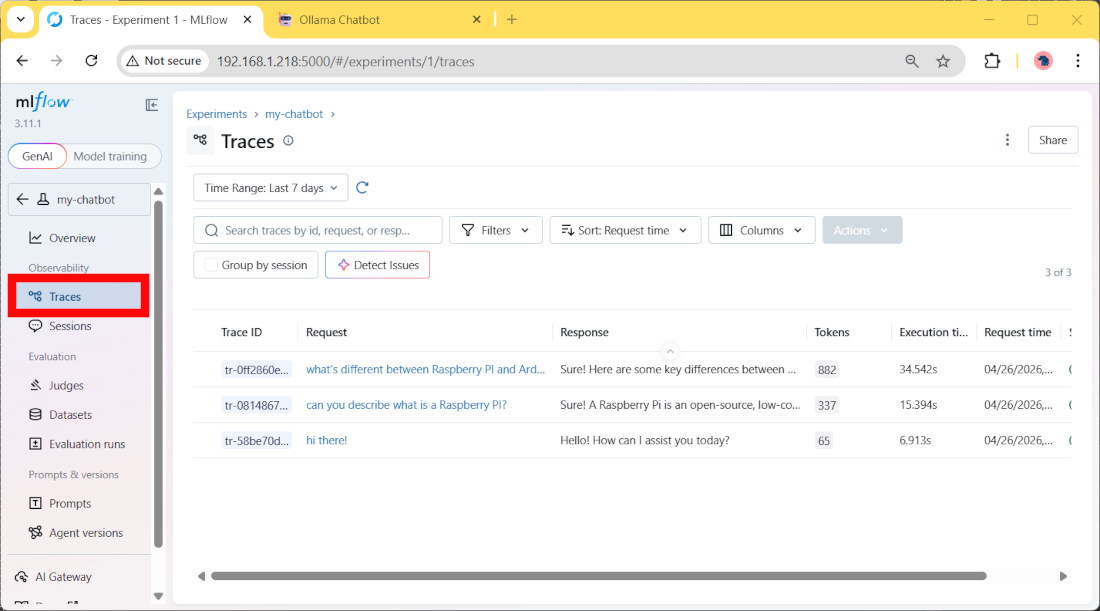Click the Detect Issues sparkle button

377,265
